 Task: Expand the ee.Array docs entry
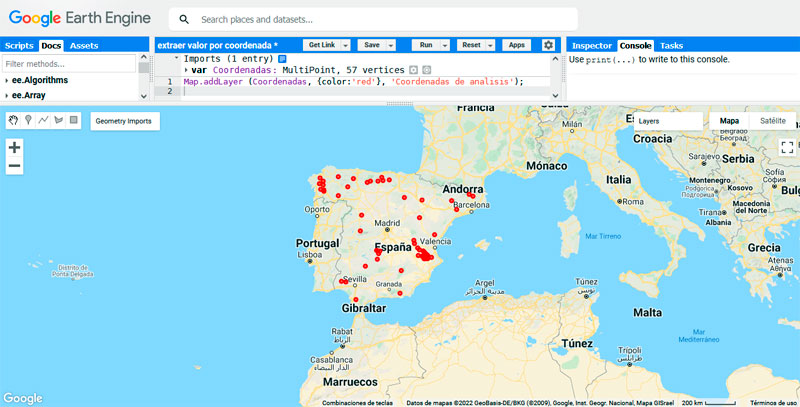[x=7, y=95]
